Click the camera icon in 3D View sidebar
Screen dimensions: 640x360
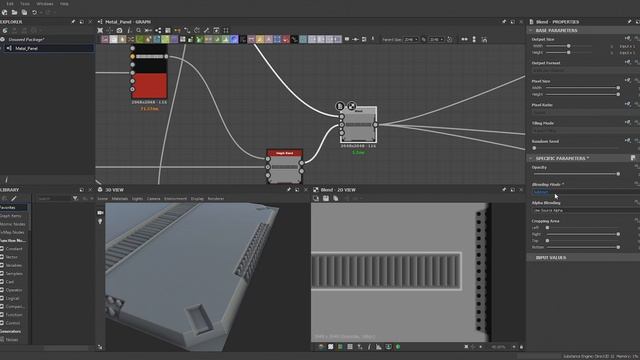coord(100,213)
